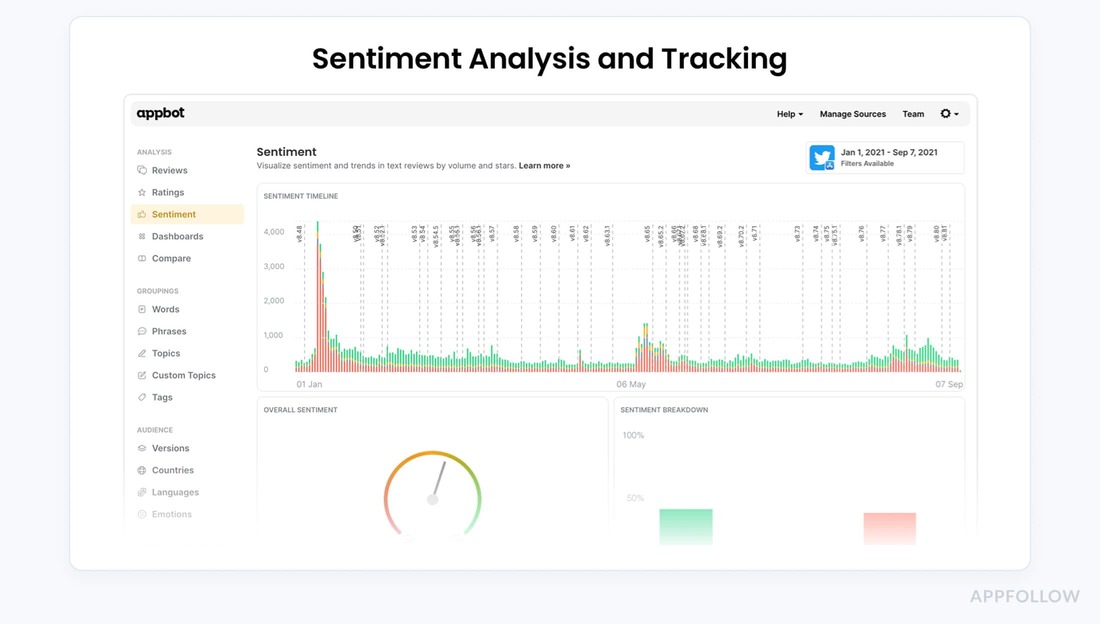Viewport: 1100px width, 624px height.
Task: Select the Dashboards icon
Action: click(x=143, y=236)
